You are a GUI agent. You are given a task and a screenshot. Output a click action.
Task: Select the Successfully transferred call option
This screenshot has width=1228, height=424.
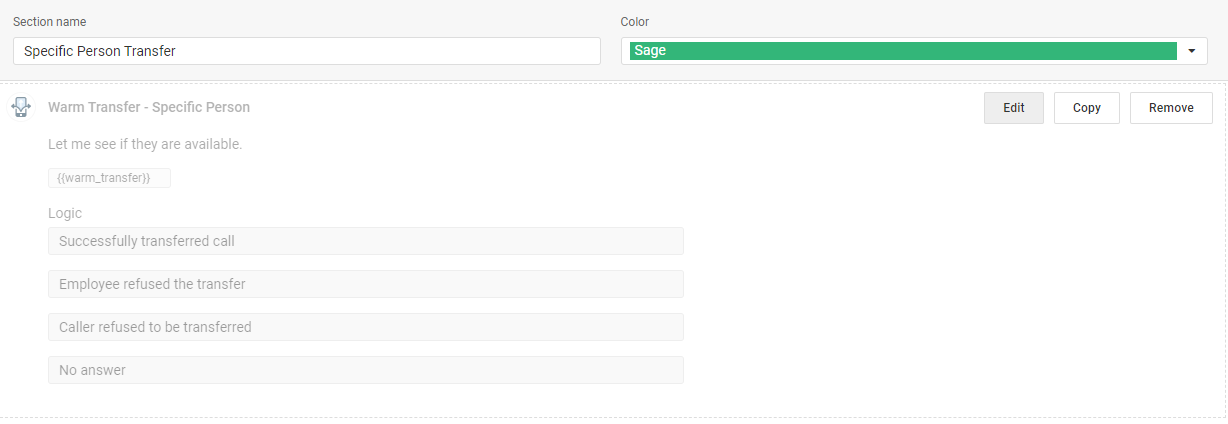(x=366, y=241)
